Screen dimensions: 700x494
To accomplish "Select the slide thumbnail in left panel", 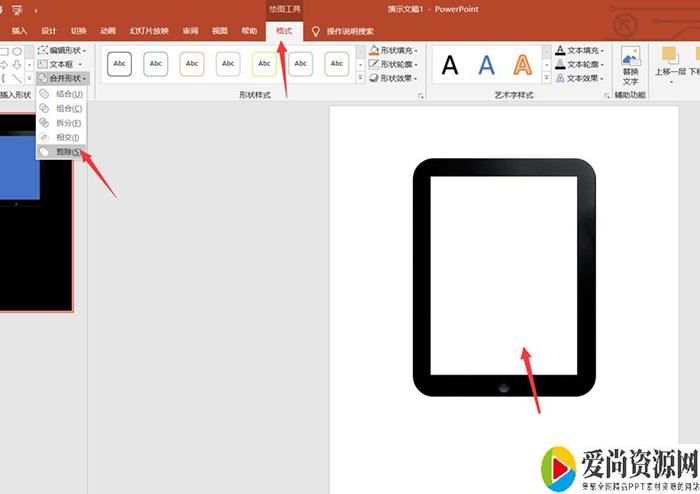I will click(x=36, y=212).
